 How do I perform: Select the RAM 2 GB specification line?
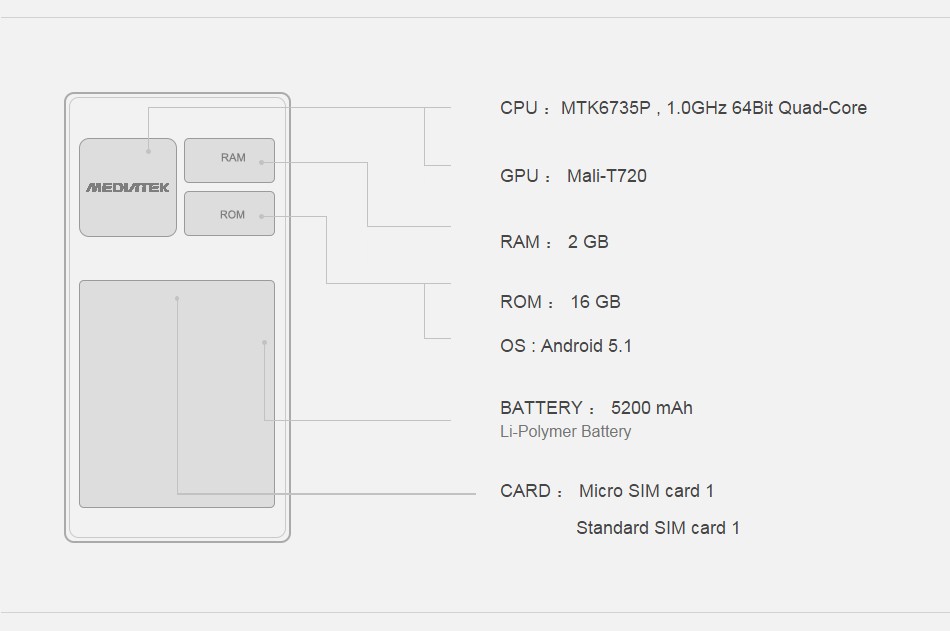554,242
